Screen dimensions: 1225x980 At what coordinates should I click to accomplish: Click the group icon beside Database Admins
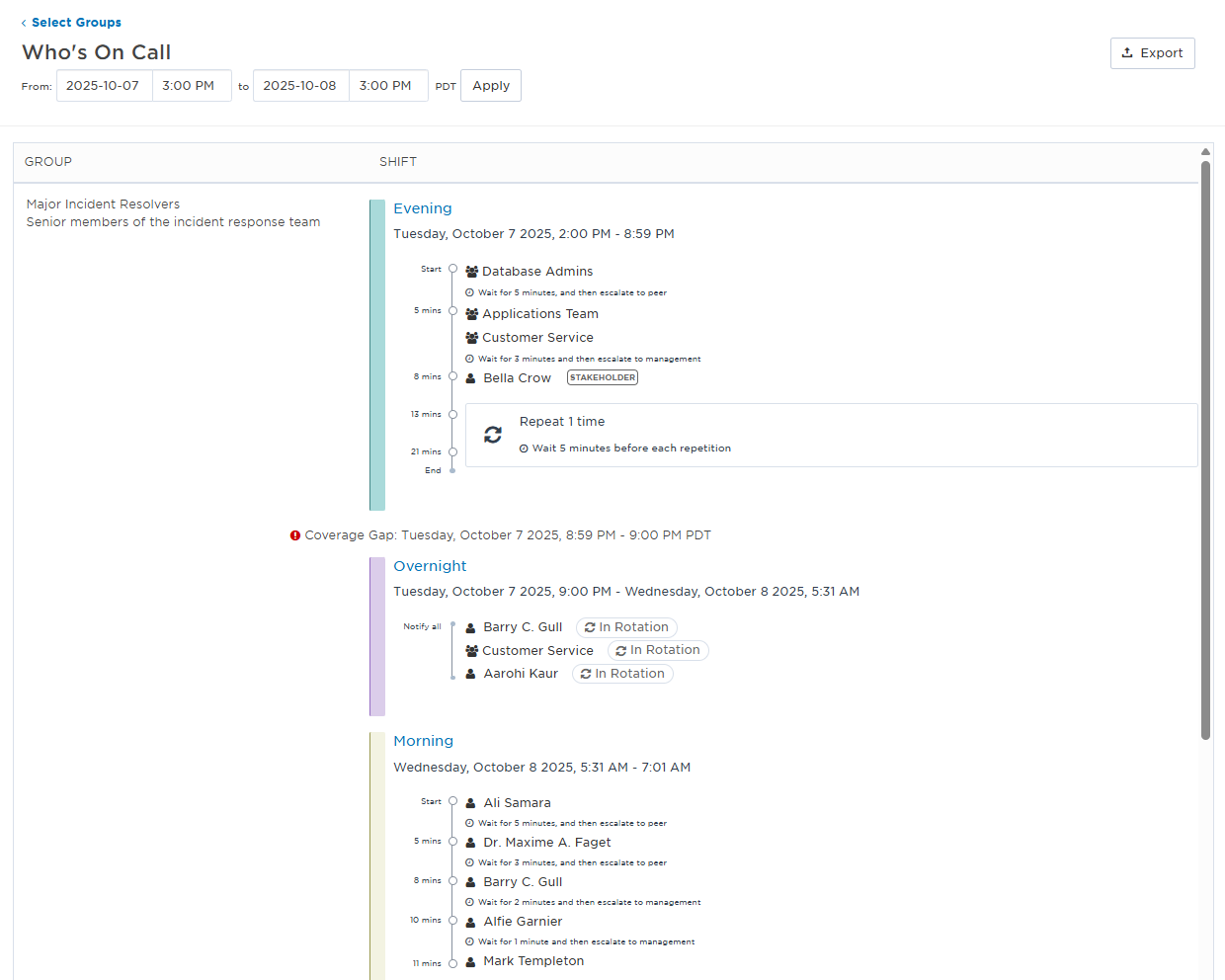471,272
